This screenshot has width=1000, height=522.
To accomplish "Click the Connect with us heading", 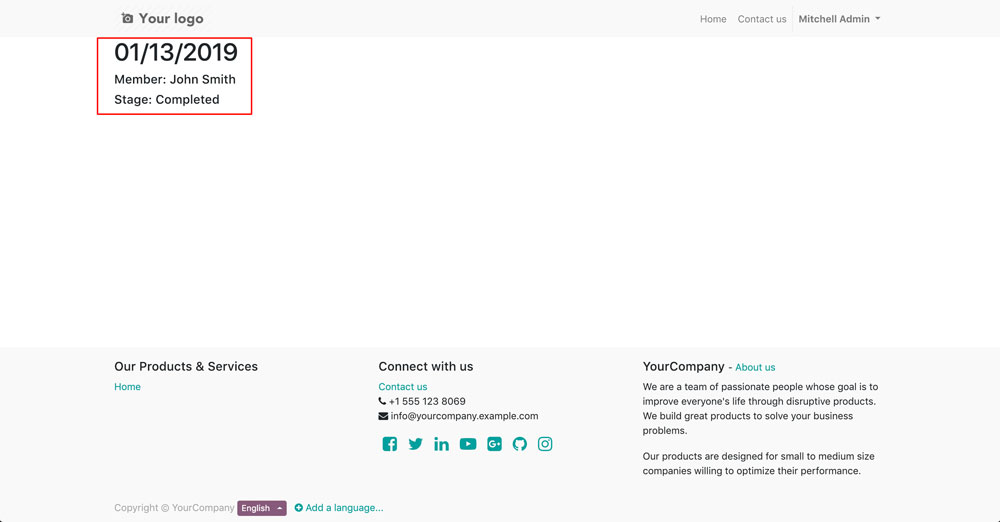I will [x=426, y=366].
